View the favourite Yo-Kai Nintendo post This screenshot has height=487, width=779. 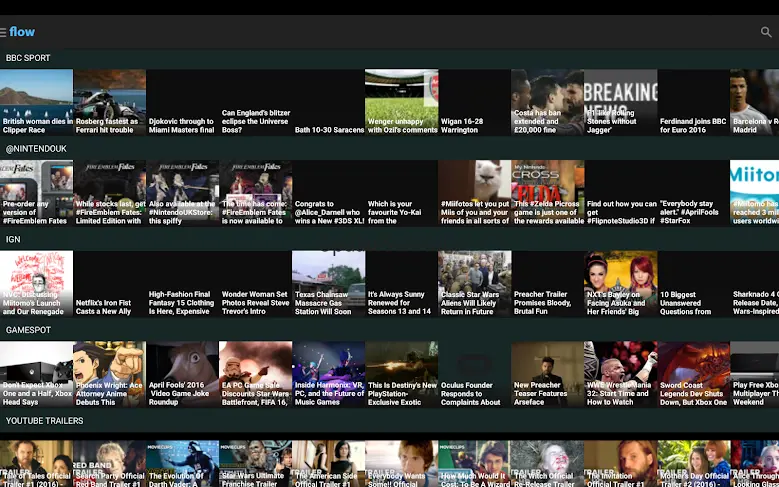[x=401, y=193]
